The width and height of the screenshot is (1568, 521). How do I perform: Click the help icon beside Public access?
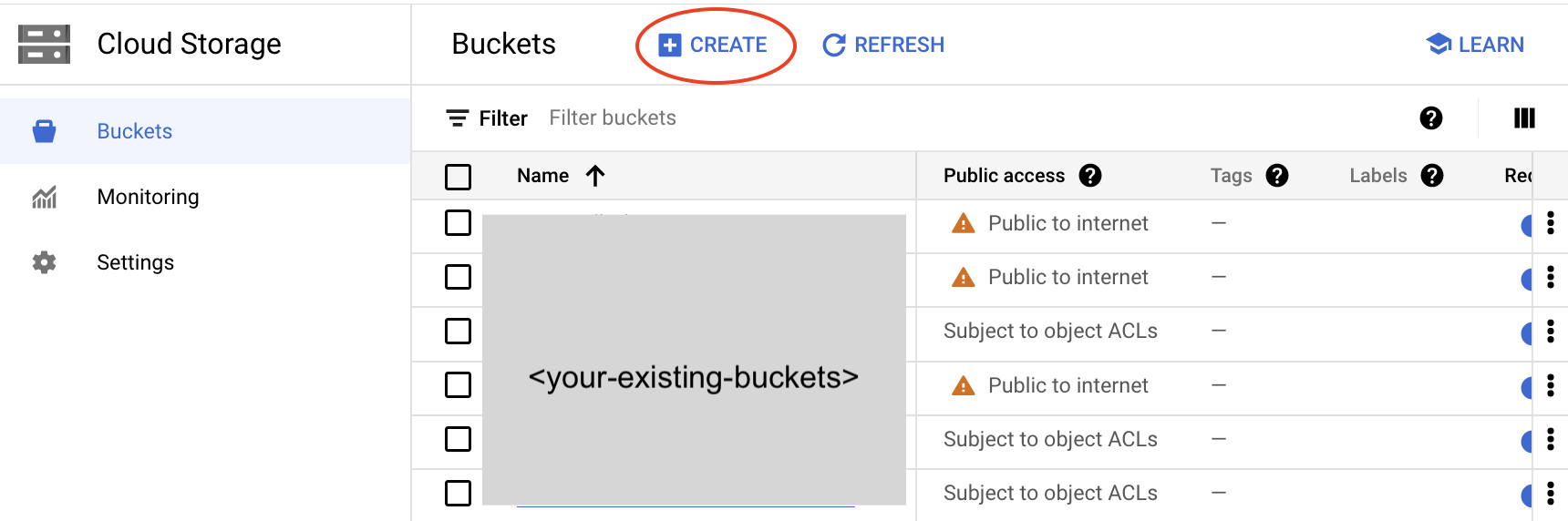[1090, 176]
